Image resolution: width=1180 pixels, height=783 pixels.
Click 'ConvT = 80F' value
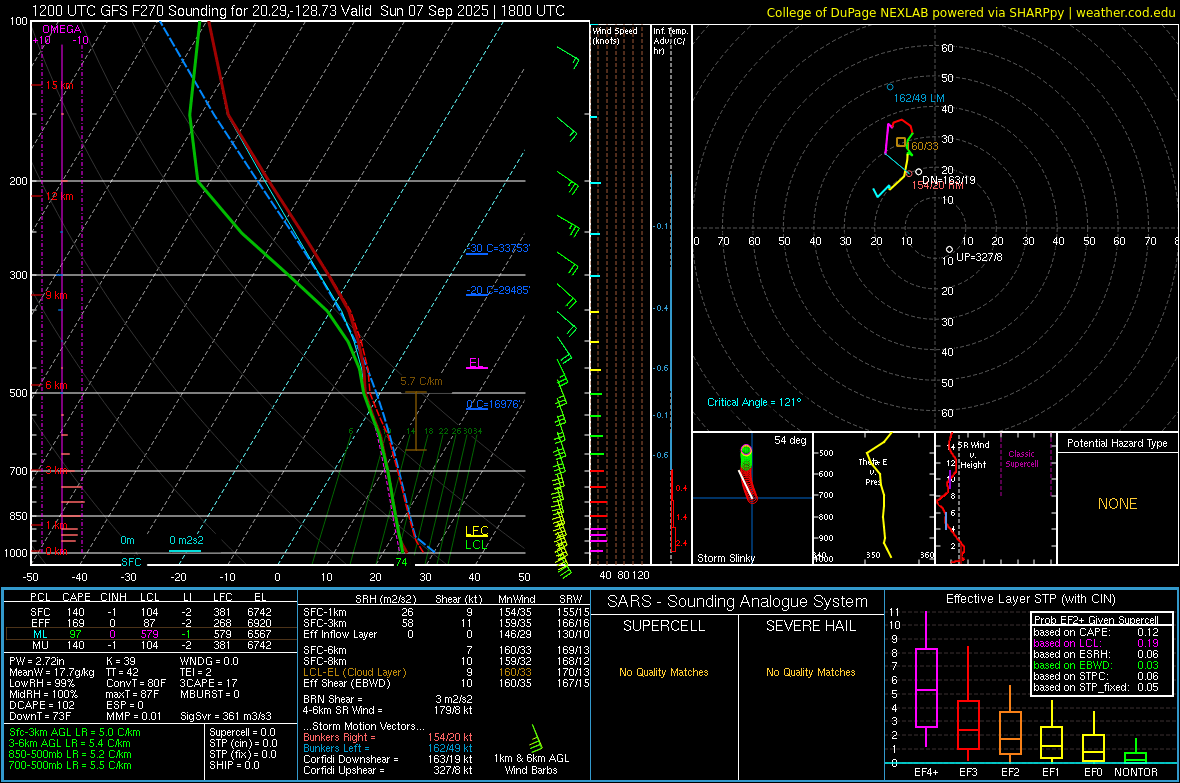click(136, 684)
